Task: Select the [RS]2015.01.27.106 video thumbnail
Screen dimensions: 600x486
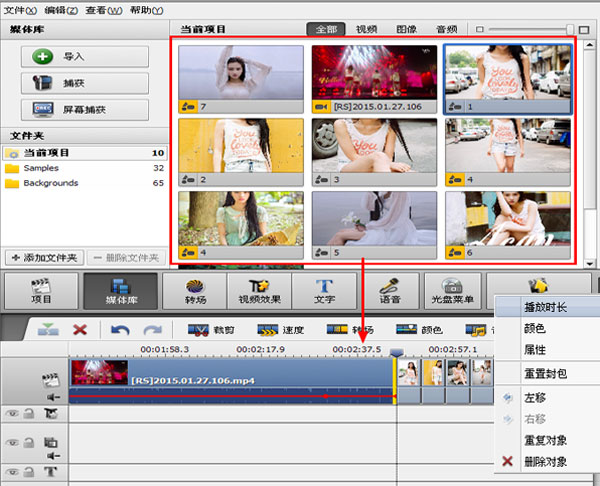Action: click(x=374, y=79)
